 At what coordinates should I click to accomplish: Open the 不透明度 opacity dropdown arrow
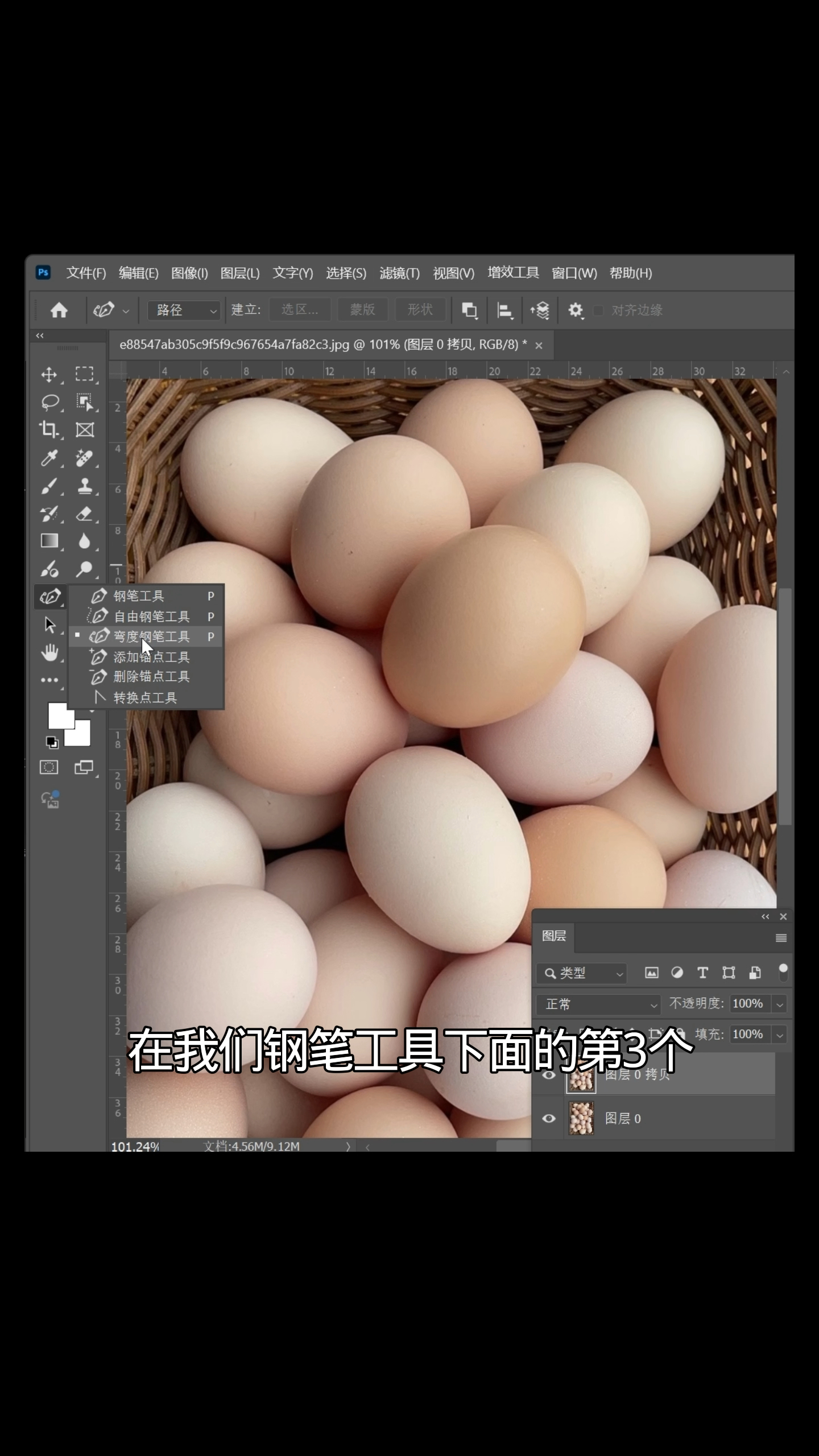780,1005
